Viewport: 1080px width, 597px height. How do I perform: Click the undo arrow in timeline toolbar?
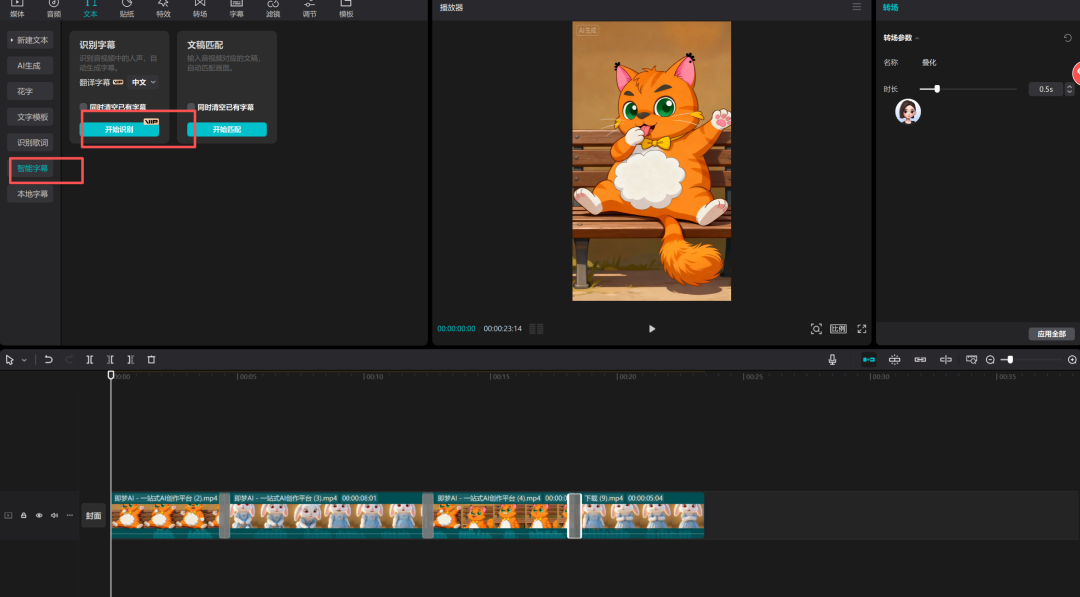[47, 359]
